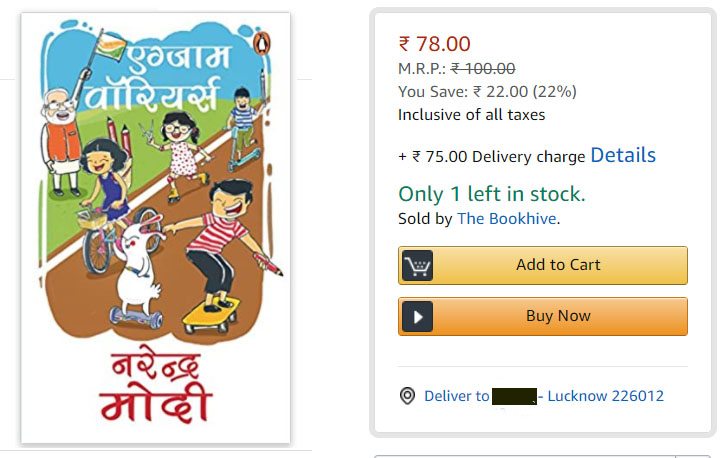The image size is (727, 458).
Task: Click the Only 1 left in stock notice
Action: point(492,194)
